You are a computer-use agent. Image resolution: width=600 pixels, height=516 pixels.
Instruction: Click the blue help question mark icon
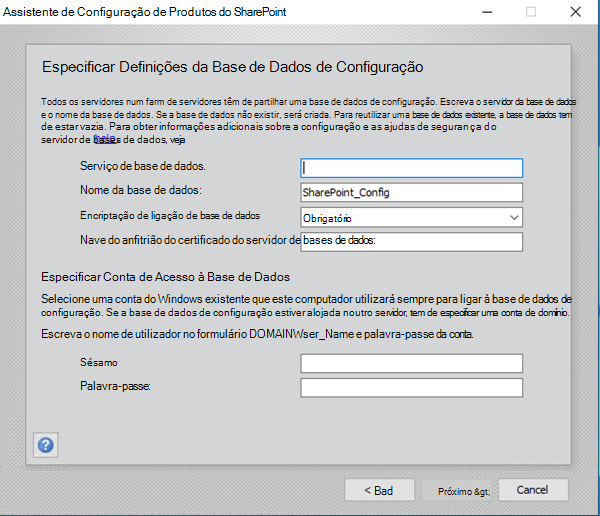[x=46, y=445]
